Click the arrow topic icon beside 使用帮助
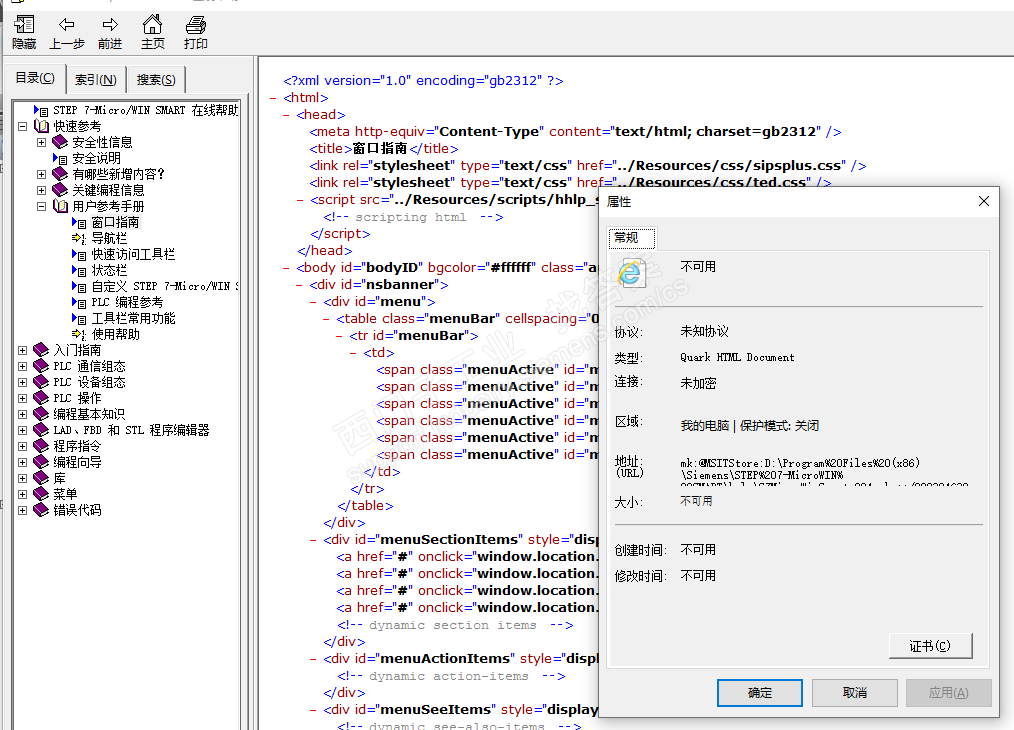The width and height of the screenshot is (1014, 730). pyautogui.click(x=79, y=334)
